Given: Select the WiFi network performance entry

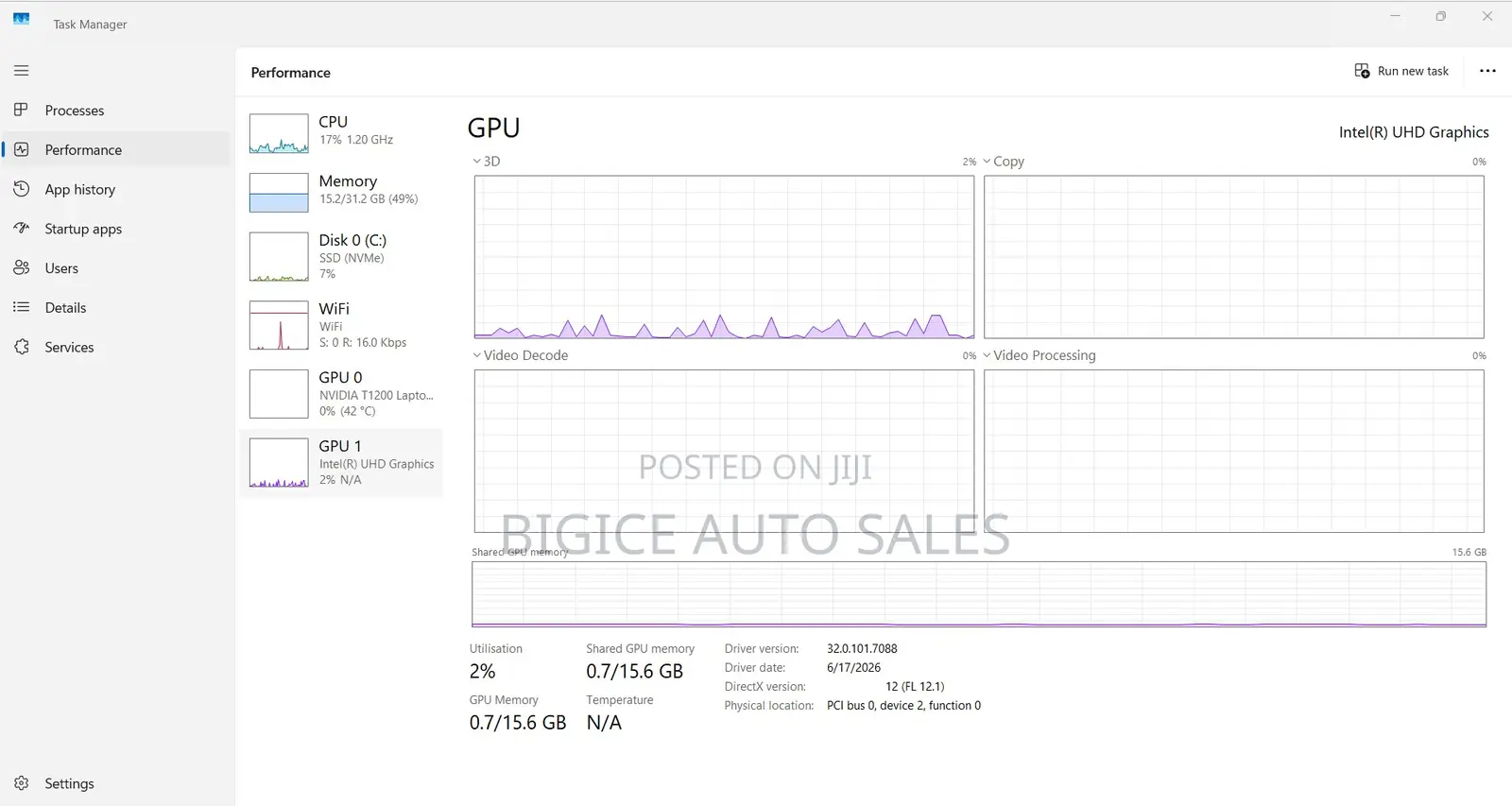Looking at the screenshot, I should pyautogui.click(x=341, y=325).
